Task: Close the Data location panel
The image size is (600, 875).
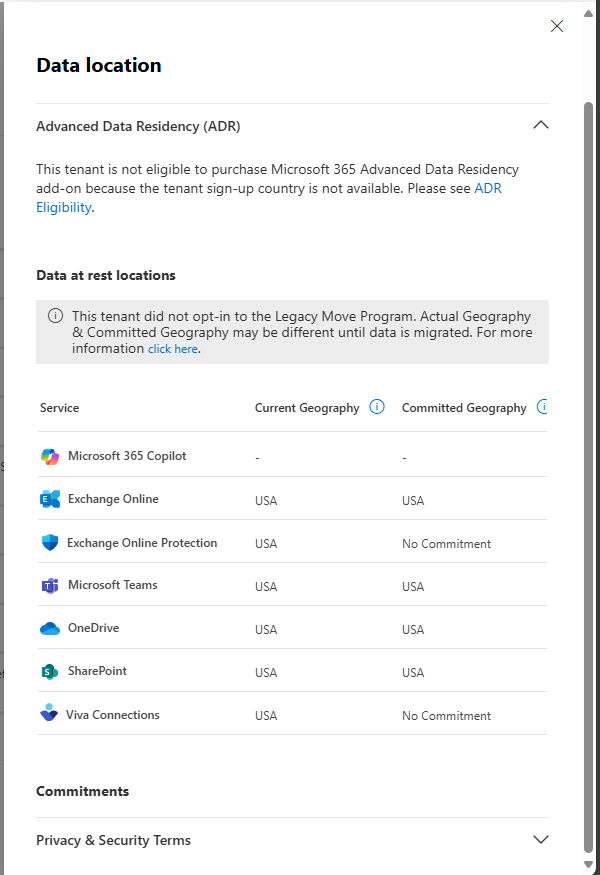Action: click(x=557, y=26)
